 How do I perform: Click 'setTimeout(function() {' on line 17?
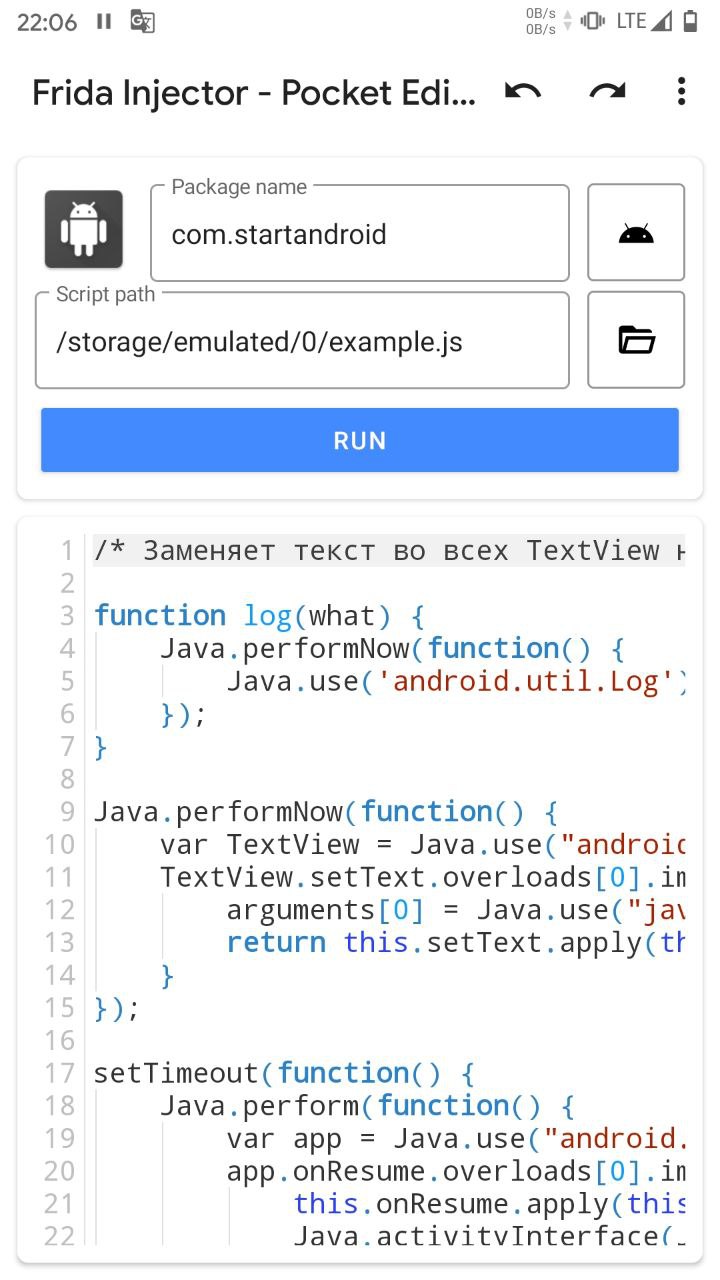point(284,1073)
